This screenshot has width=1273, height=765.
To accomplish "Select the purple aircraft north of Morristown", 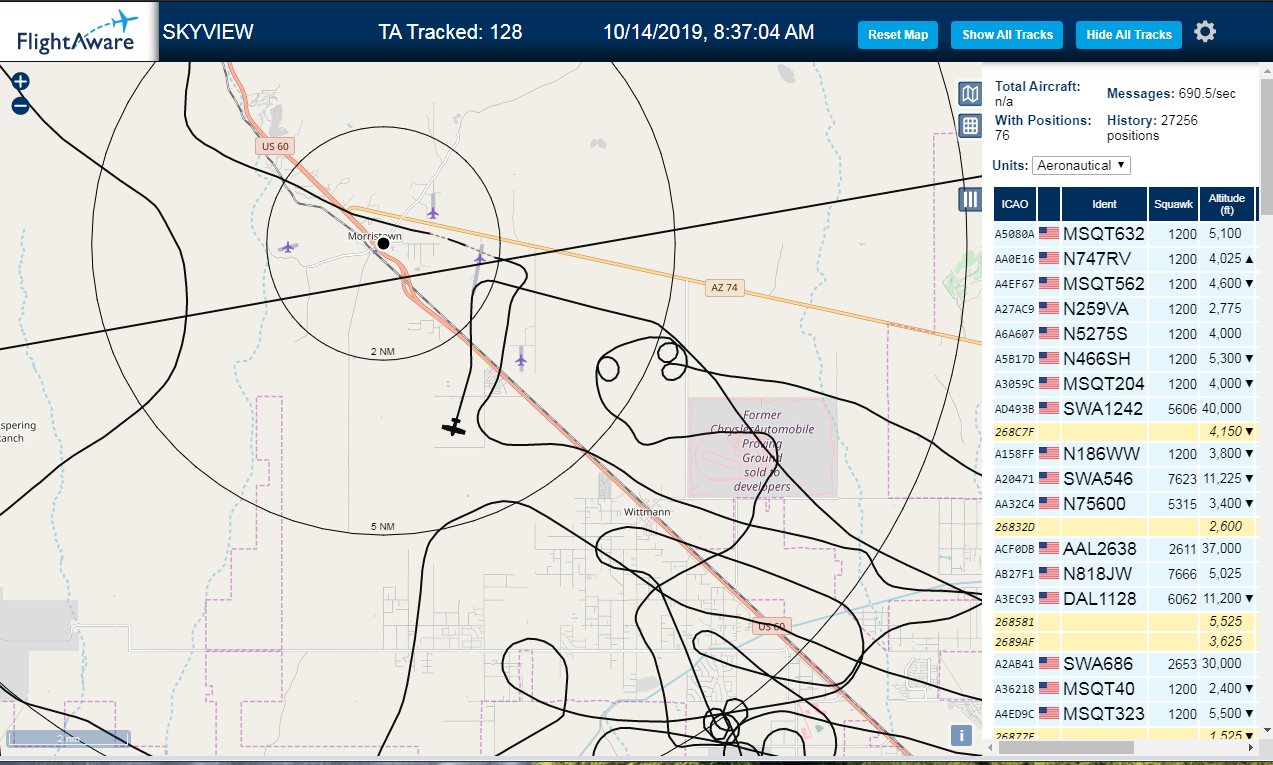I will point(433,211).
